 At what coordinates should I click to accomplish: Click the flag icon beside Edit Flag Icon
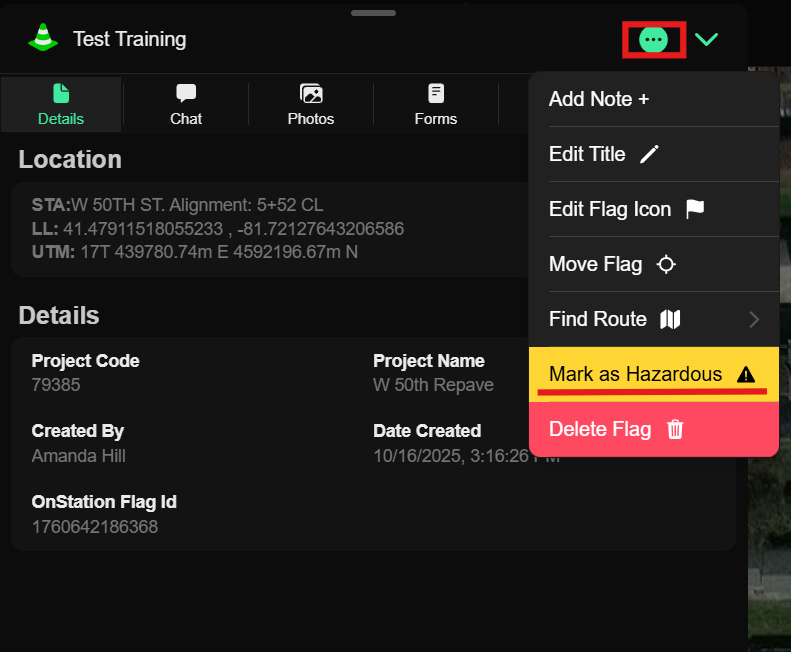[x=695, y=209]
